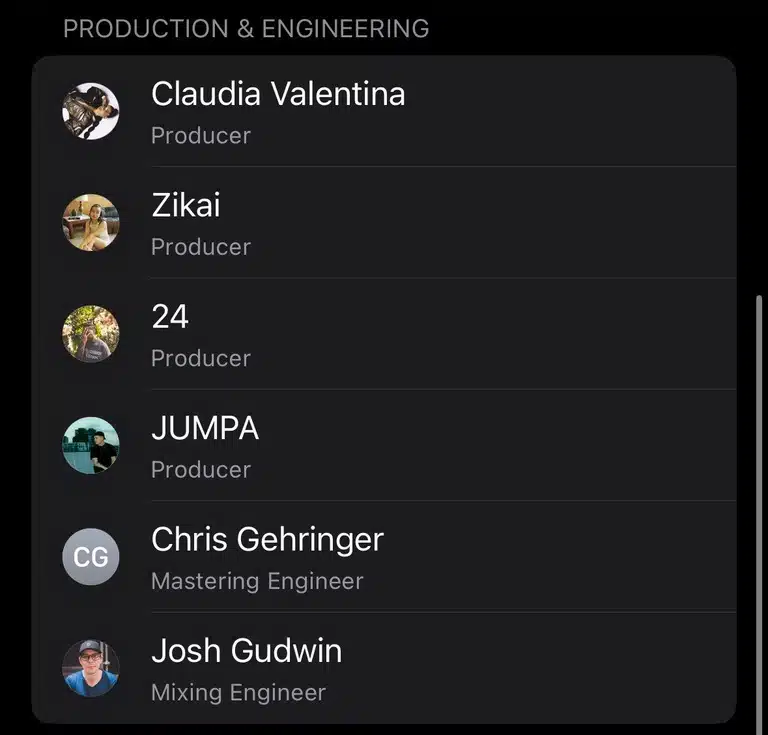
Task: Click the CG initials avatar
Action: coord(91,557)
